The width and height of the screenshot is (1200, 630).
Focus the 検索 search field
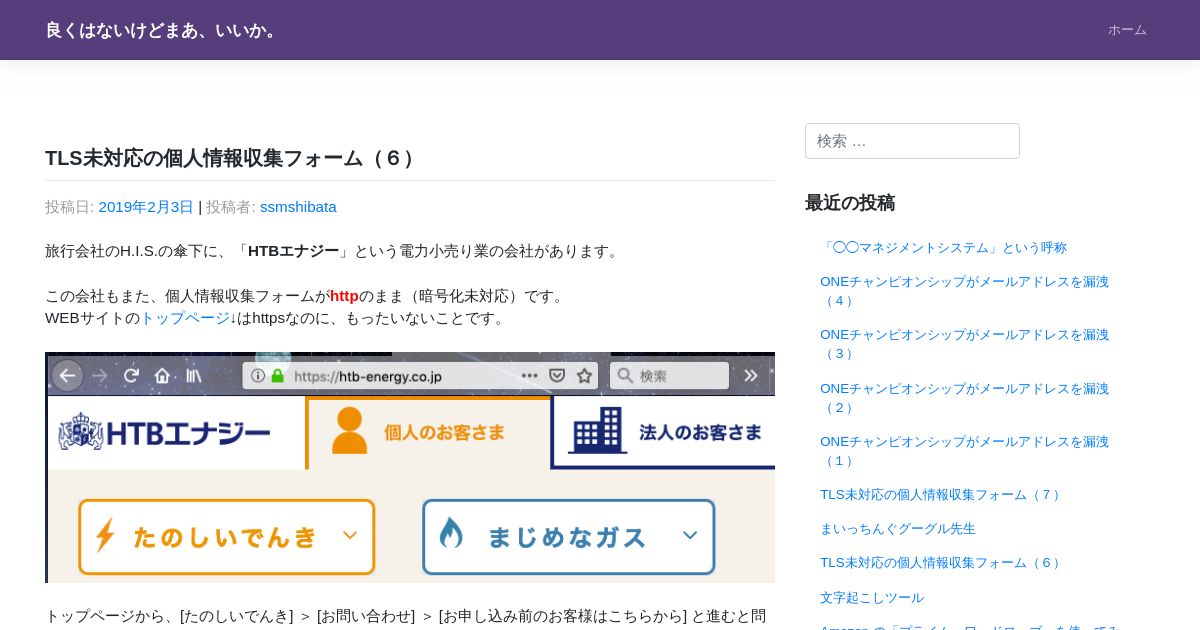click(912, 141)
